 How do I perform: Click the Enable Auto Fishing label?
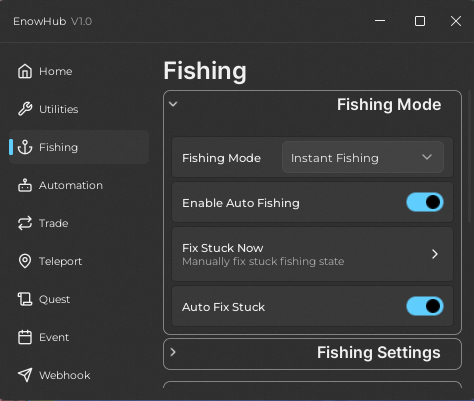pos(241,203)
